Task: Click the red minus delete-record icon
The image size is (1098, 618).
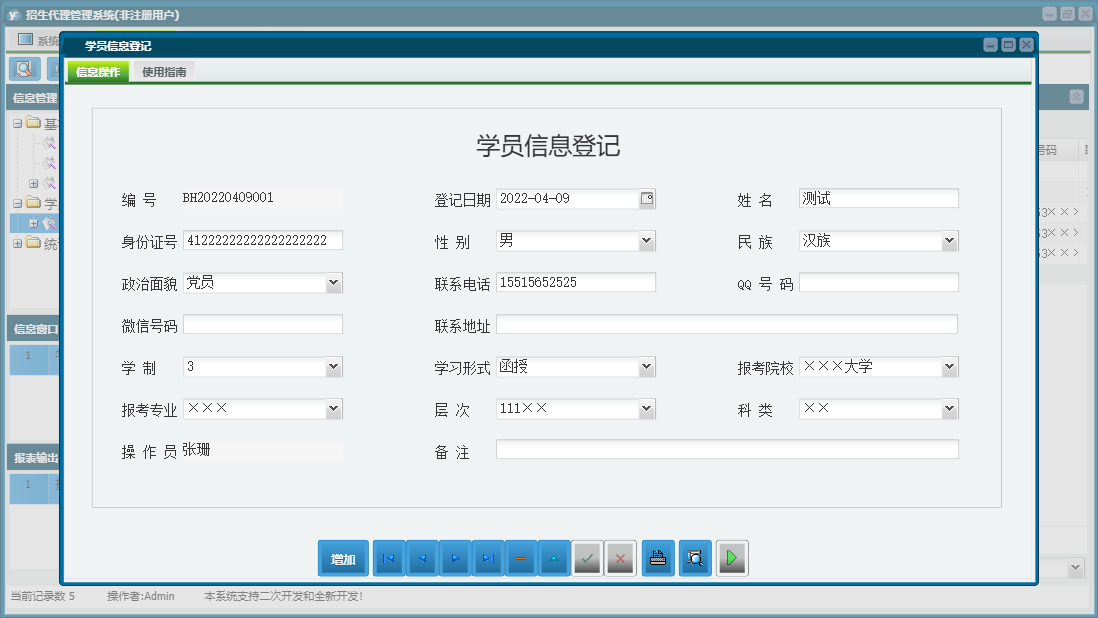Action: coord(521,559)
